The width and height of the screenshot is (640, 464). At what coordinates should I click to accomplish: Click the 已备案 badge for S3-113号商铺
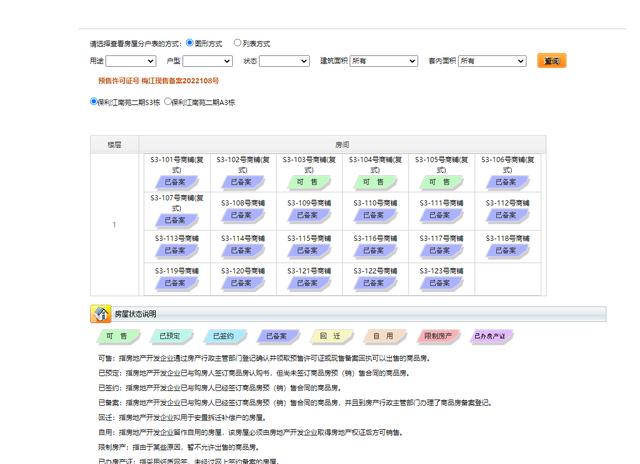tap(176, 251)
